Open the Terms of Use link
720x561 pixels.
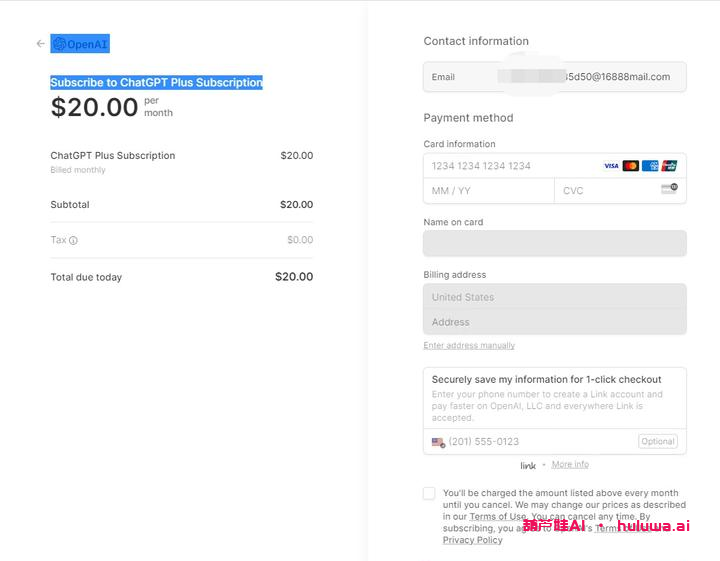tap(497, 517)
